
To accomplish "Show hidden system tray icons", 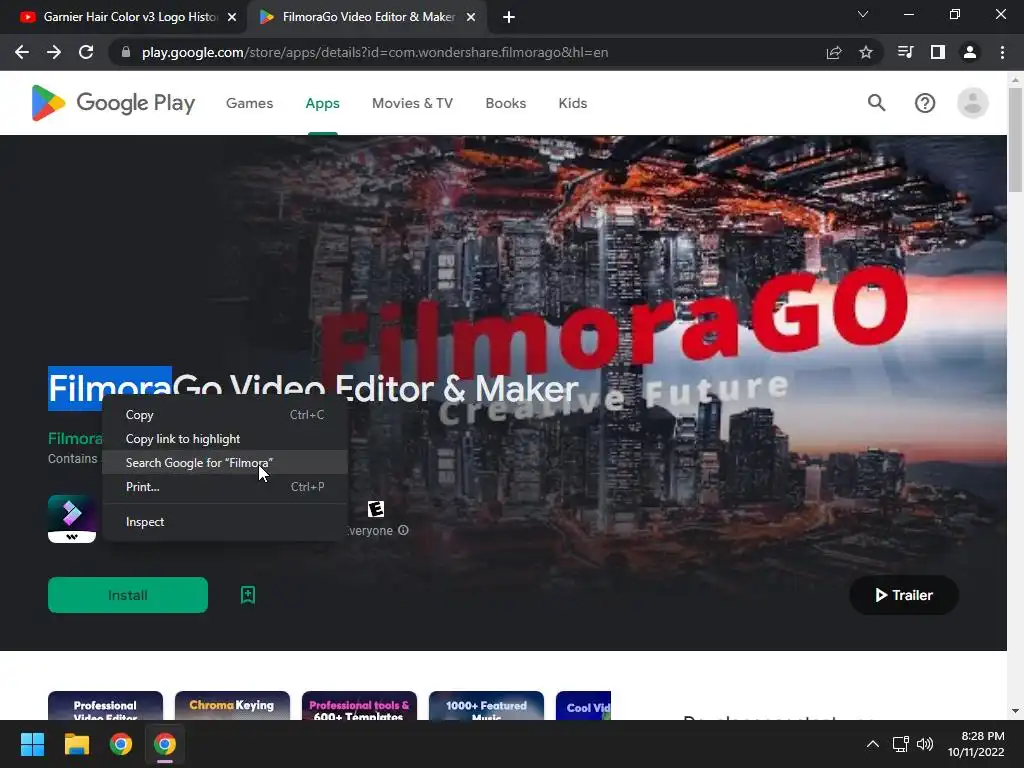I will (x=872, y=744).
